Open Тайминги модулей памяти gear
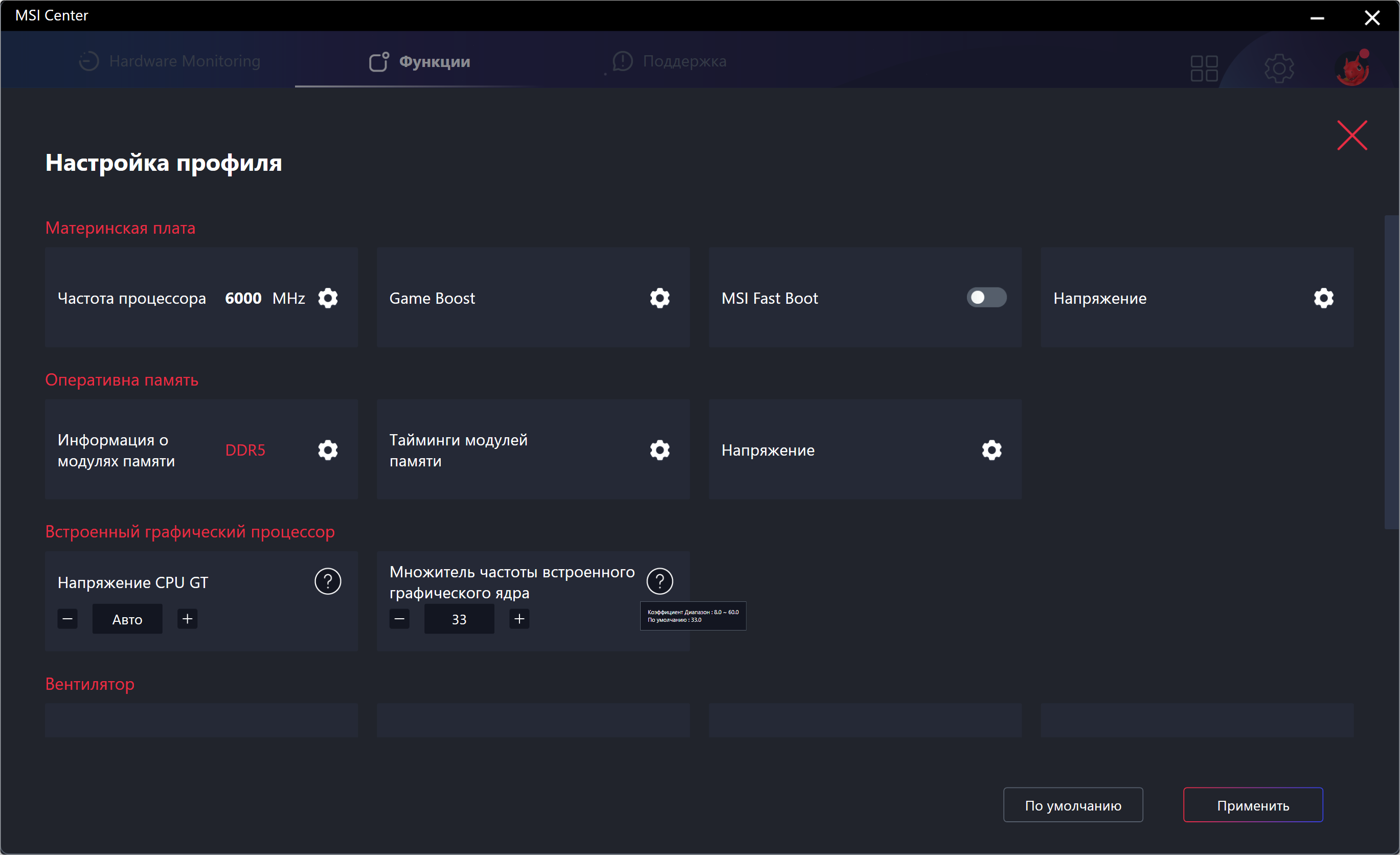Viewport: 1400px width, 855px height. pyautogui.click(x=660, y=450)
